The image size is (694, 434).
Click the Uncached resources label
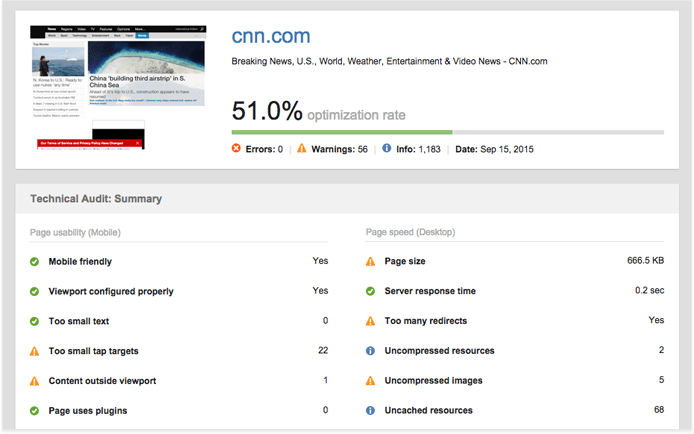(428, 410)
